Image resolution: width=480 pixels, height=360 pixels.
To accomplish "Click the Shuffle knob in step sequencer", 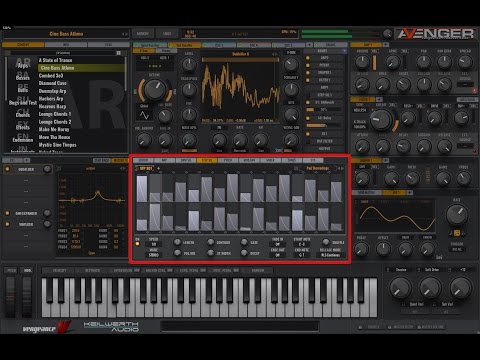I will click(x=326, y=242).
